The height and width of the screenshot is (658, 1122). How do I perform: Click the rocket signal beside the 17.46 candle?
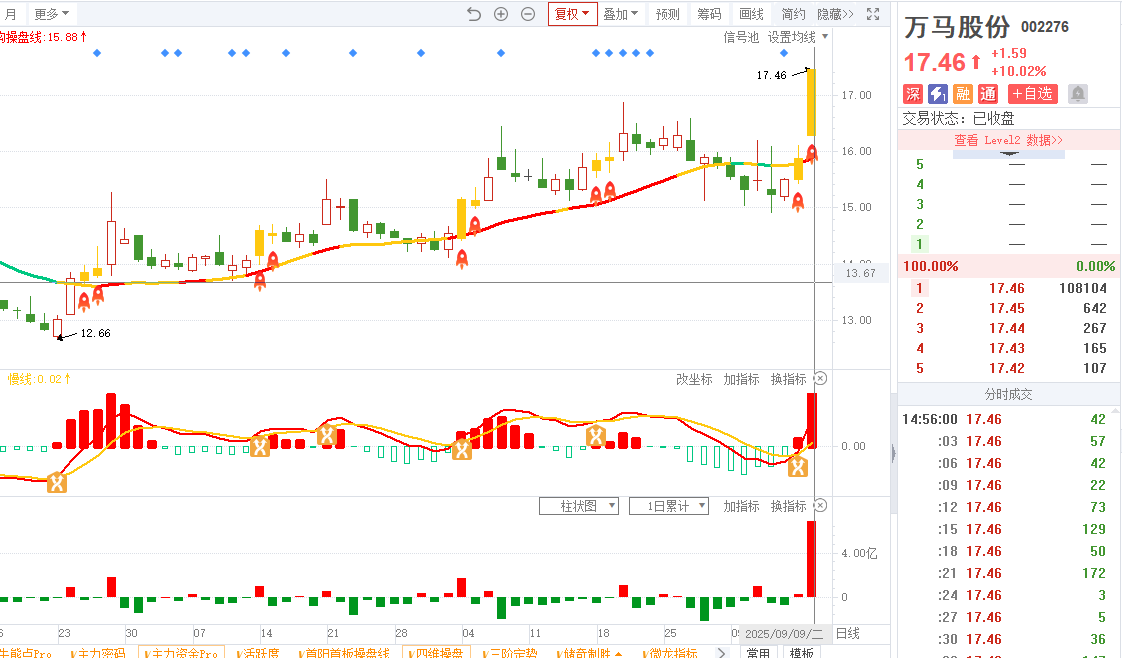point(811,152)
